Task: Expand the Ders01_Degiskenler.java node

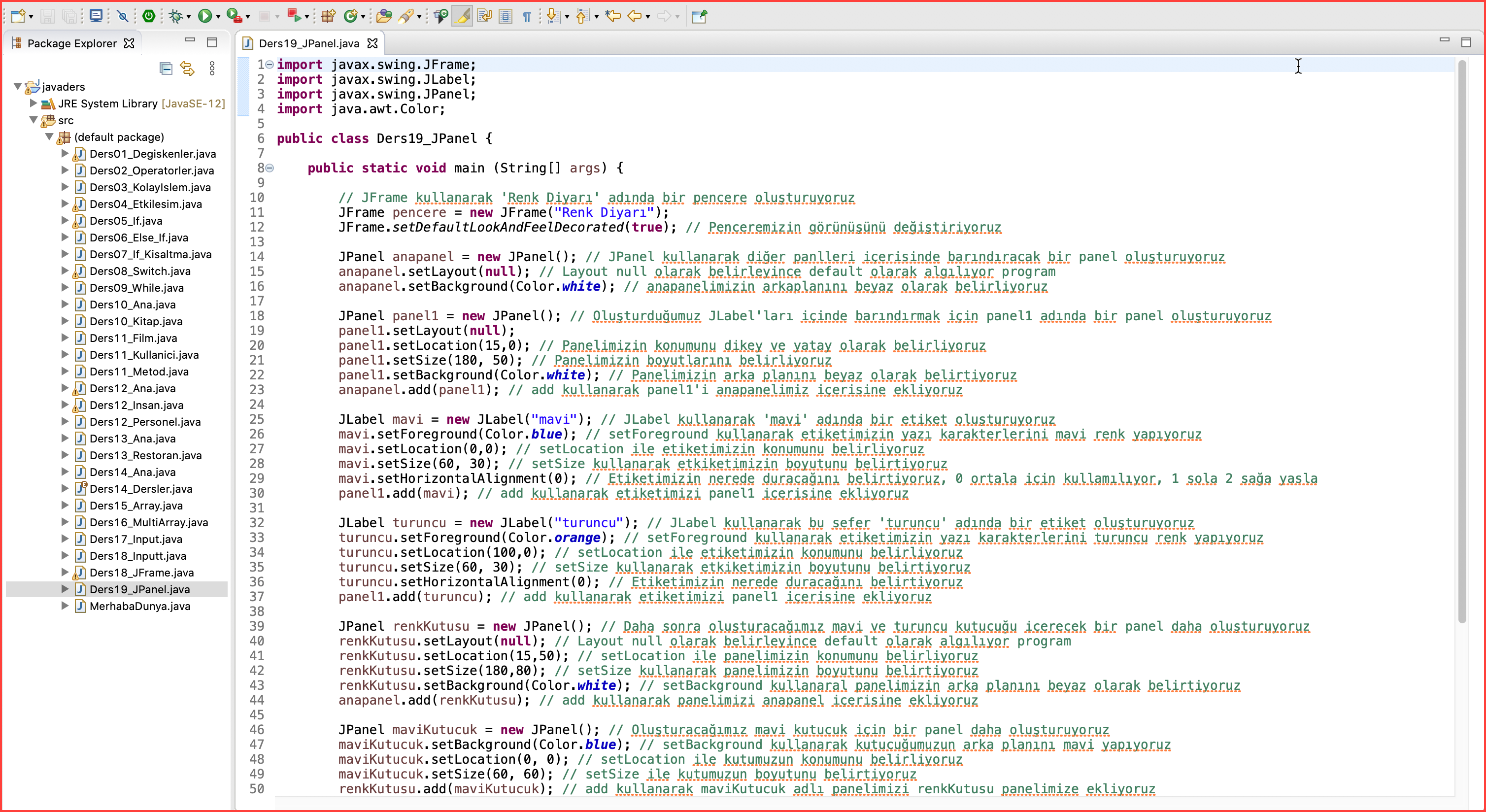Action: point(65,153)
